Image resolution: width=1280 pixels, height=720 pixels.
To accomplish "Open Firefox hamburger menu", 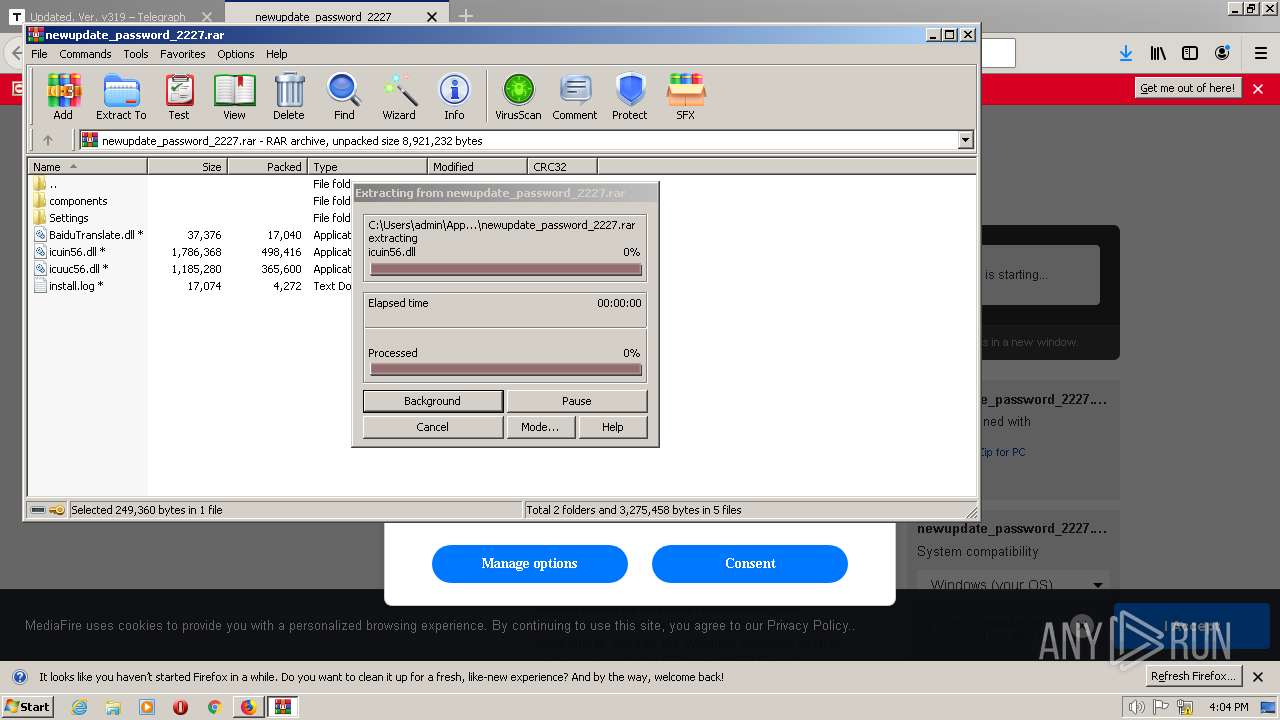I will coord(1261,53).
